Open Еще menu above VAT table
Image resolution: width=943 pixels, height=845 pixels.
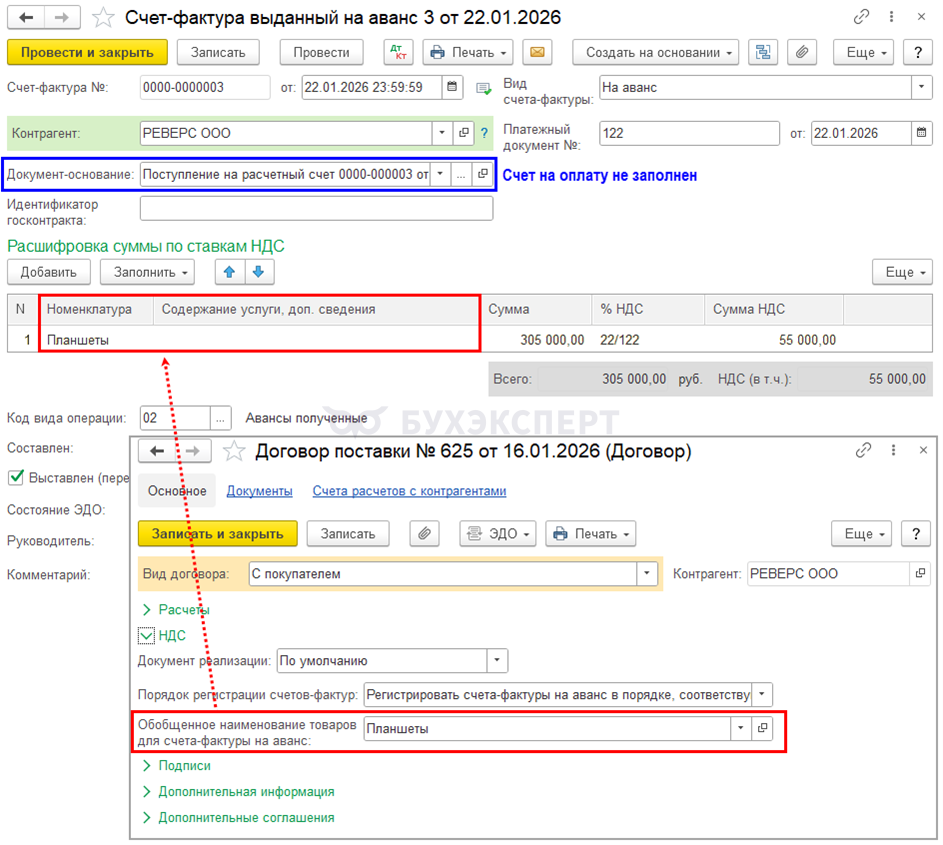[902, 272]
